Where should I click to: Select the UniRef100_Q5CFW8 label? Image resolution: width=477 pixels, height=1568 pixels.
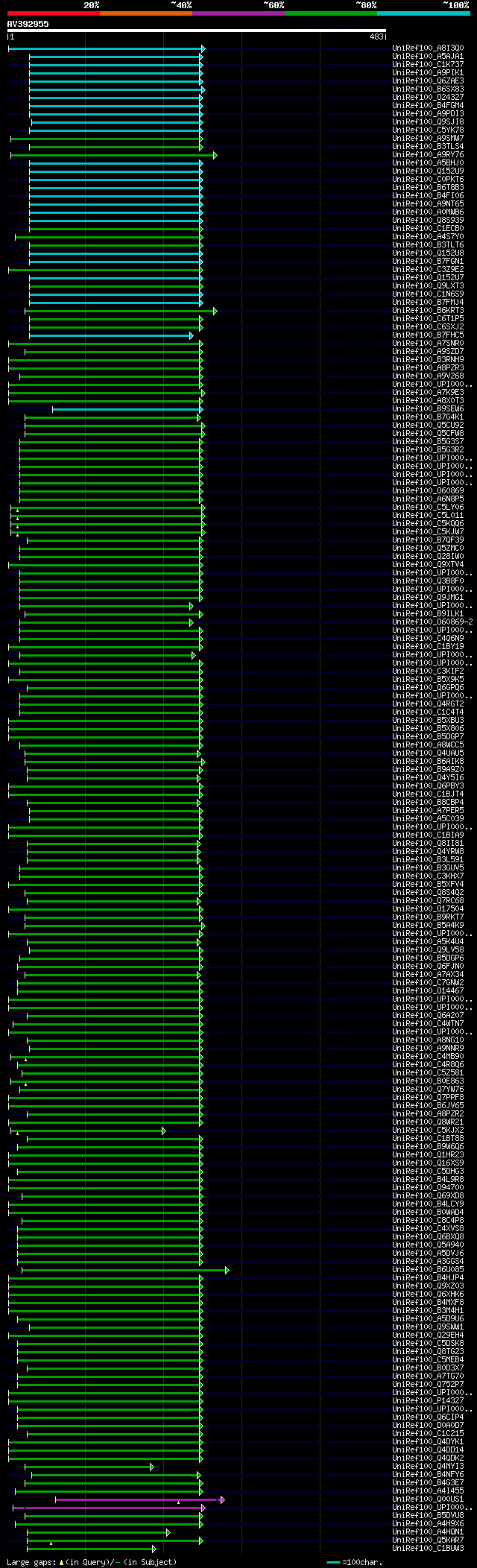428,434
